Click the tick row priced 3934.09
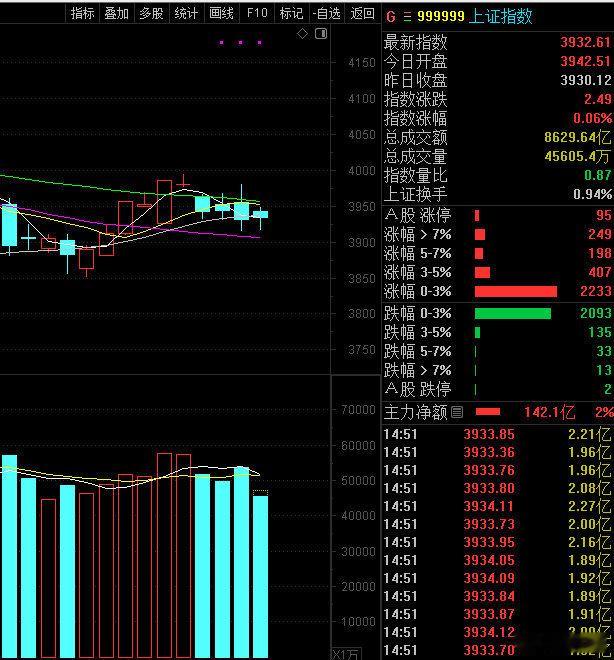This screenshot has height=660, width=614. click(497, 578)
